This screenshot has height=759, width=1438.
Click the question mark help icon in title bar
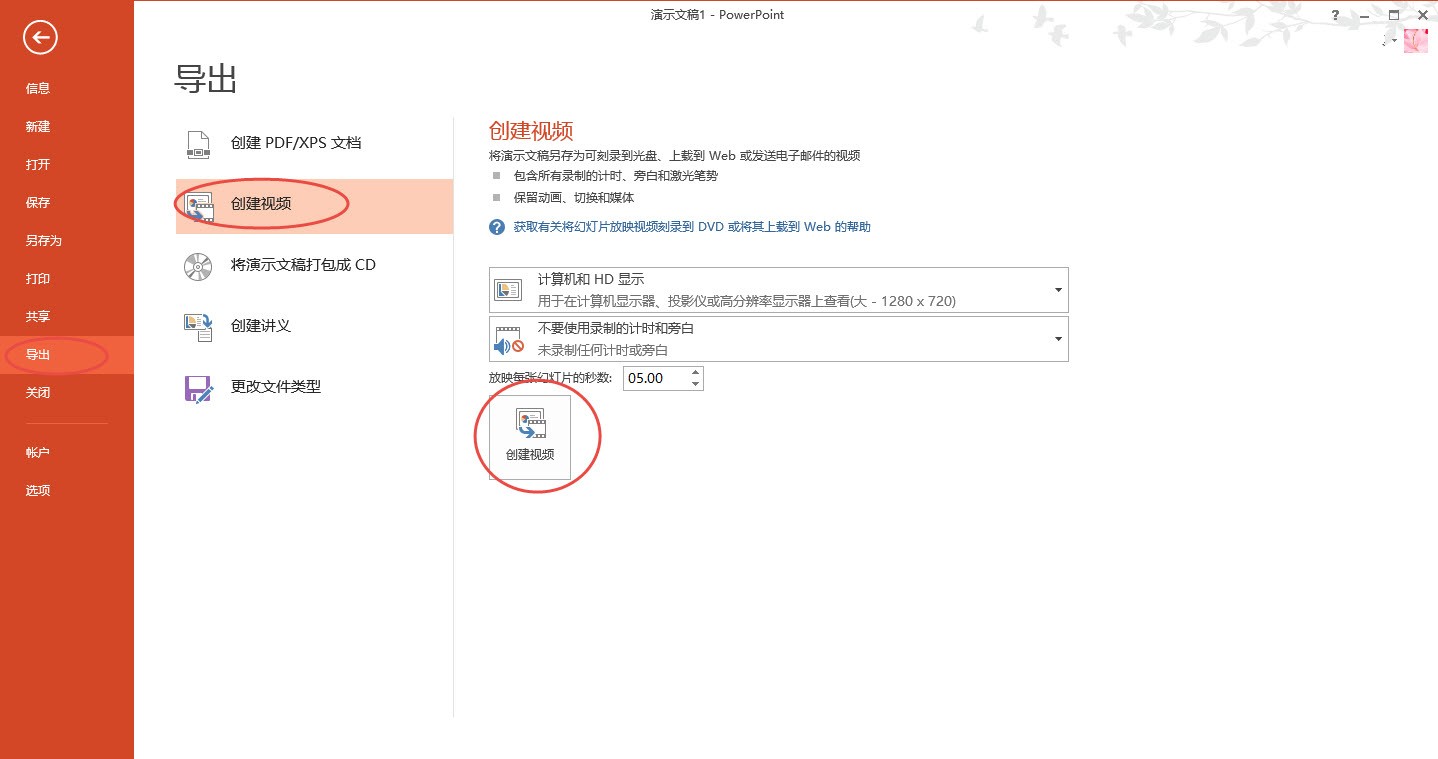click(x=1335, y=15)
